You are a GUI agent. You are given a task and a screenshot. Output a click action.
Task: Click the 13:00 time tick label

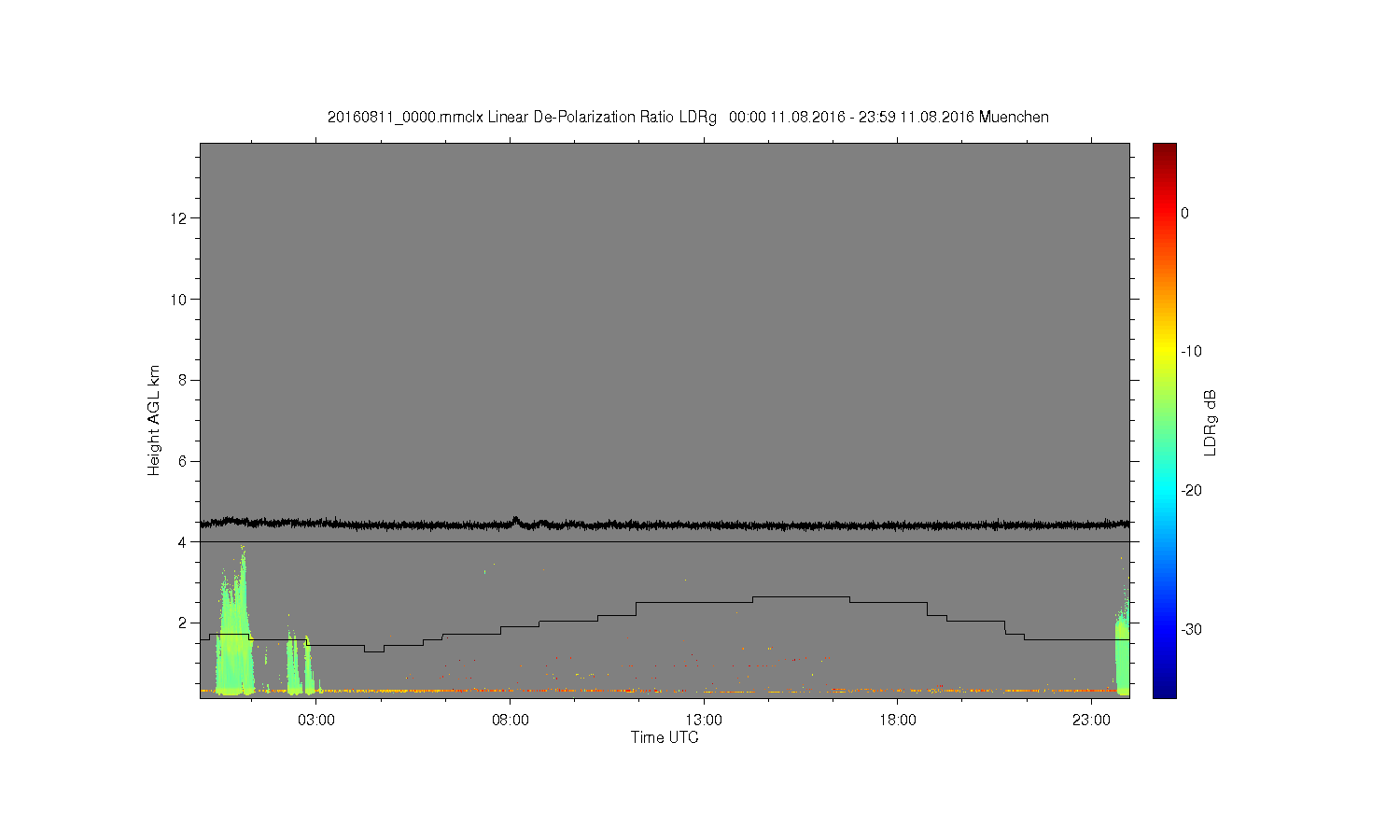704,721
